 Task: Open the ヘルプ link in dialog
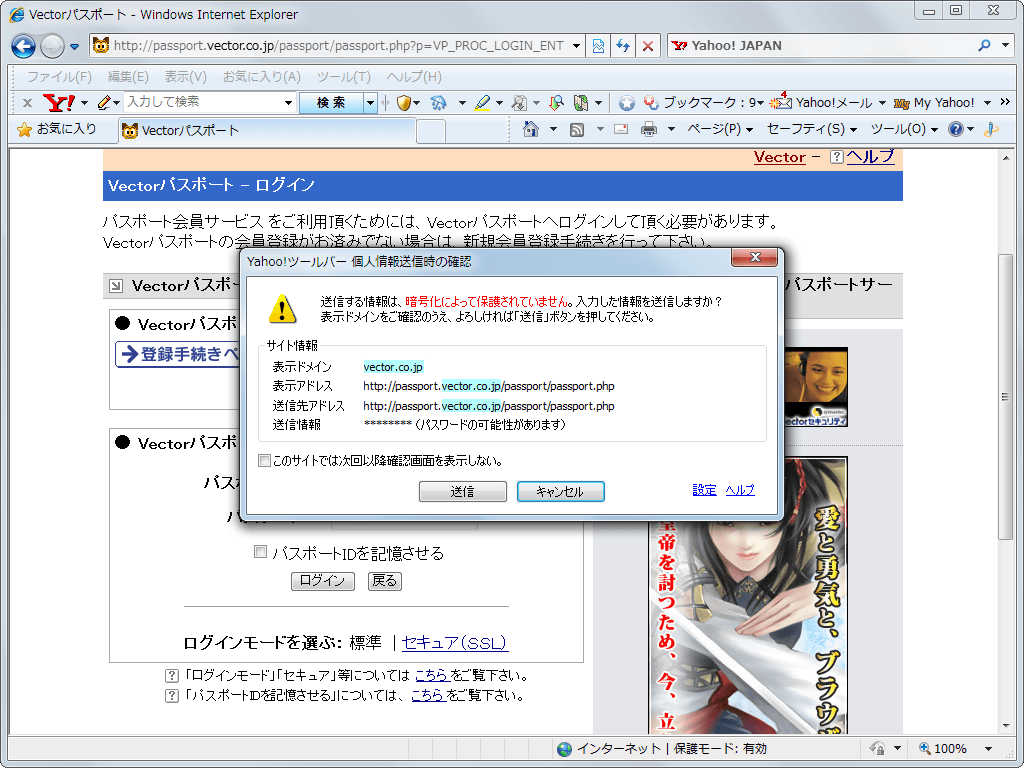click(x=740, y=490)
